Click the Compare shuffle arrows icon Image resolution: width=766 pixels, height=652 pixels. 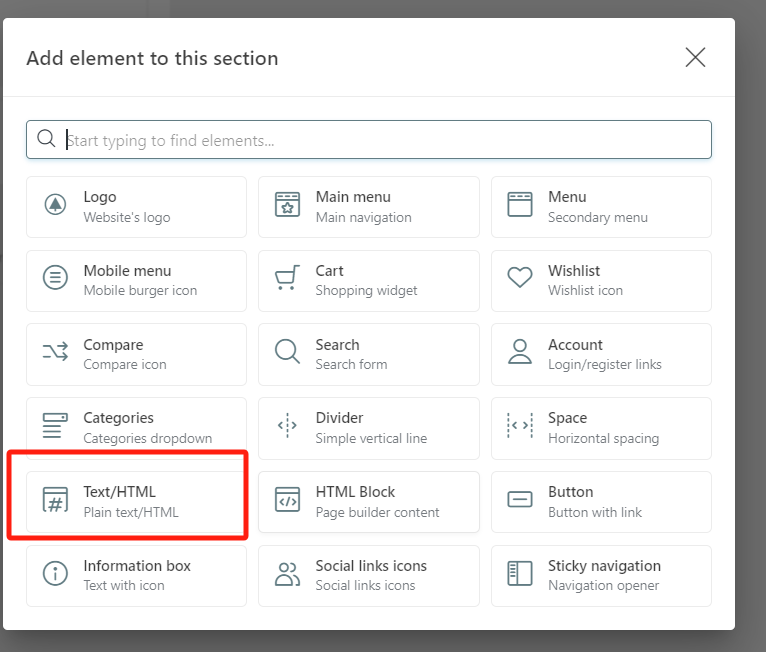point(55,352)
